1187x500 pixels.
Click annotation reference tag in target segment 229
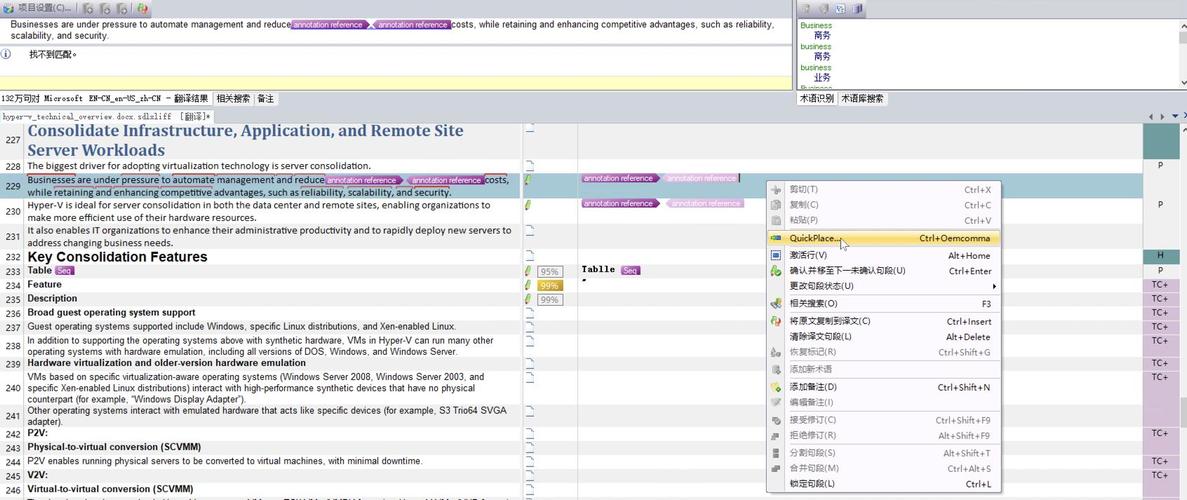coord(621,179)
